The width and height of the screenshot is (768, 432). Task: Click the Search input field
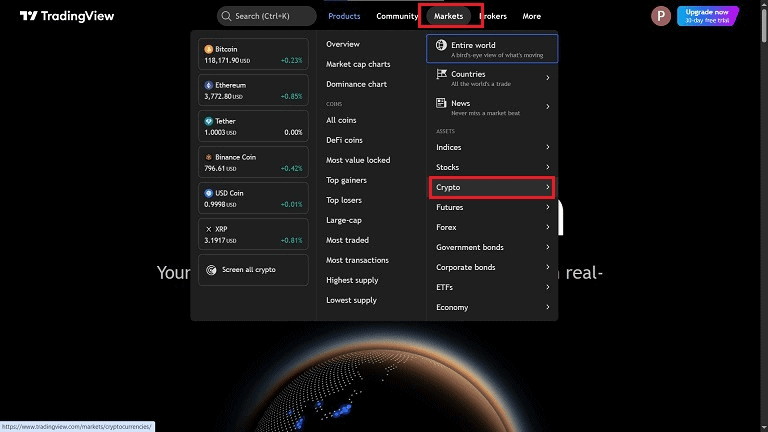[x=266, y=16]
